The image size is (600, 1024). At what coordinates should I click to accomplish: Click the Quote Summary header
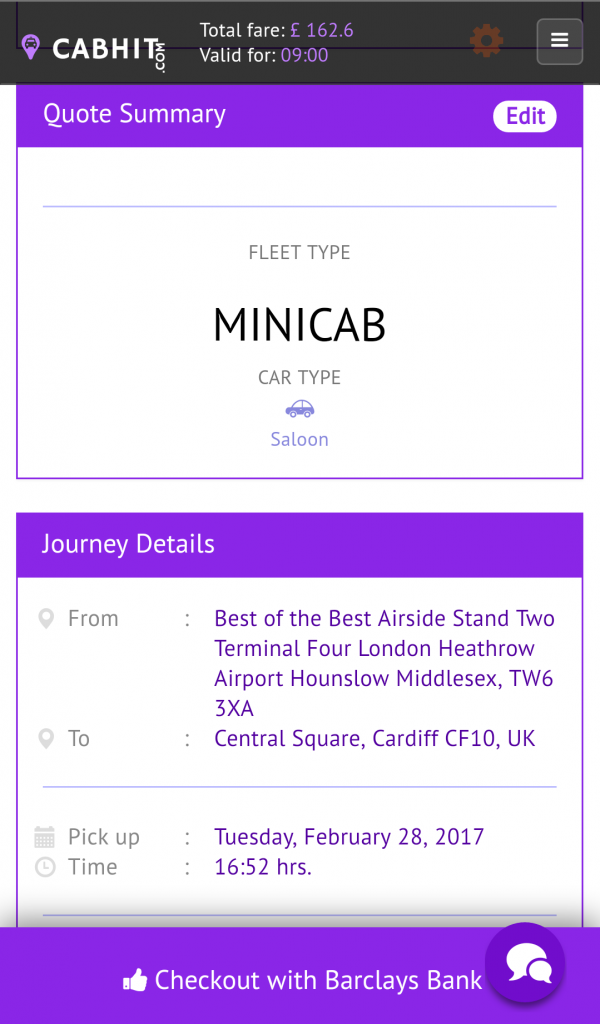pos(135,114)
